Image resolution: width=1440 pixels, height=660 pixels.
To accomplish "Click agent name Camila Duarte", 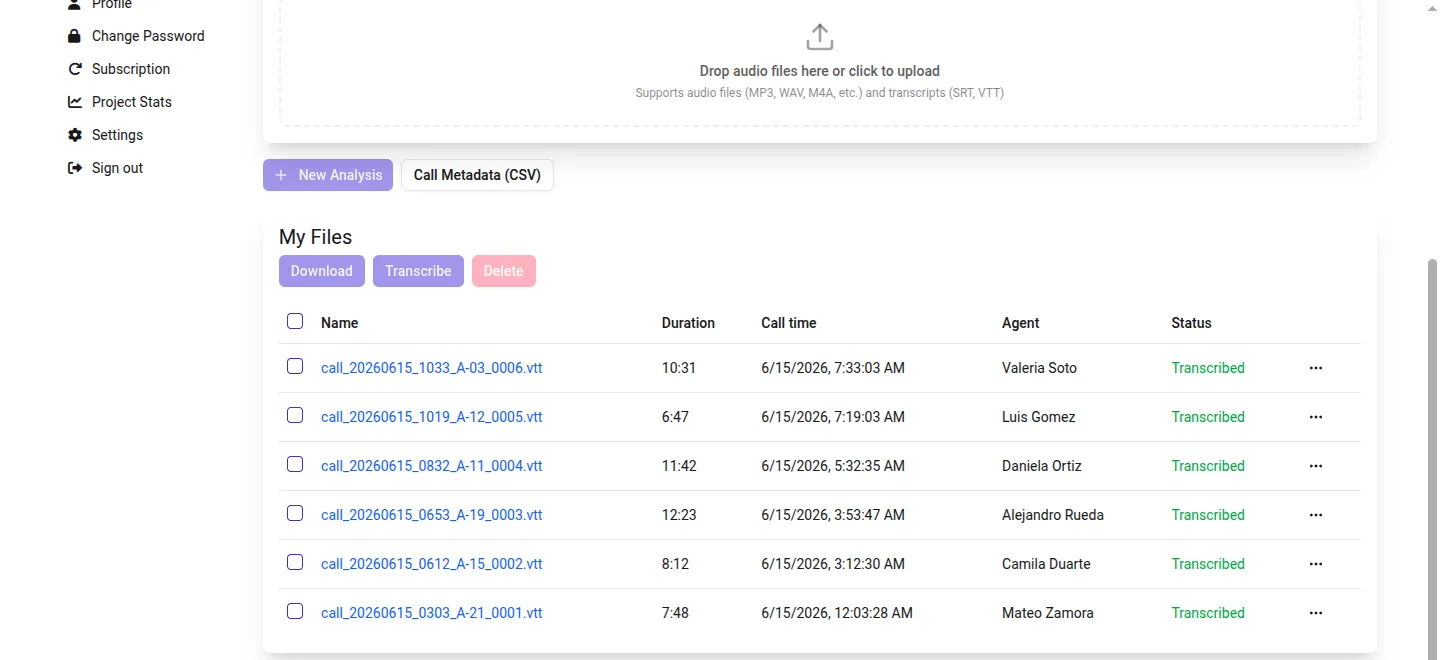I will (x=1046, y=564).
